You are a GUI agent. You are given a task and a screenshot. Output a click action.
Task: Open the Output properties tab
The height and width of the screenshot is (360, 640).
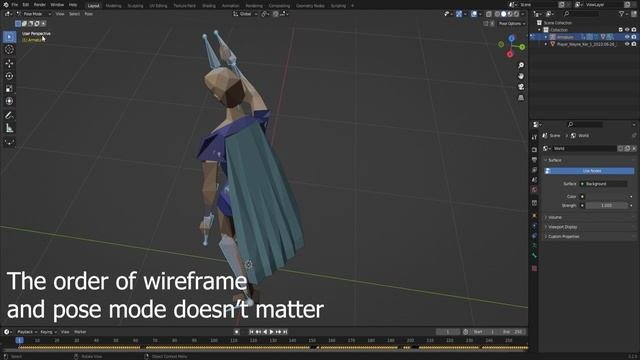pos(534,160)
